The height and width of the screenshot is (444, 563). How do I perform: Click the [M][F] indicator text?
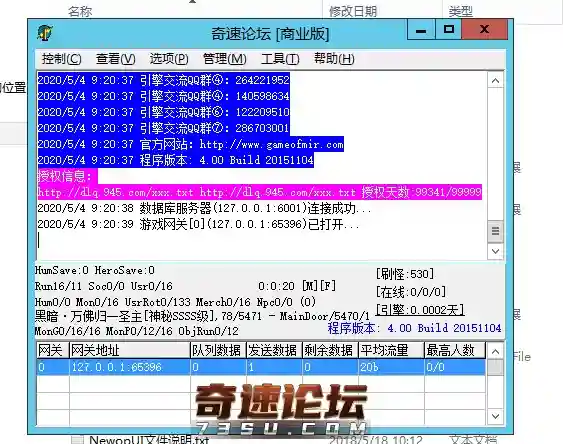coord(319,286)
